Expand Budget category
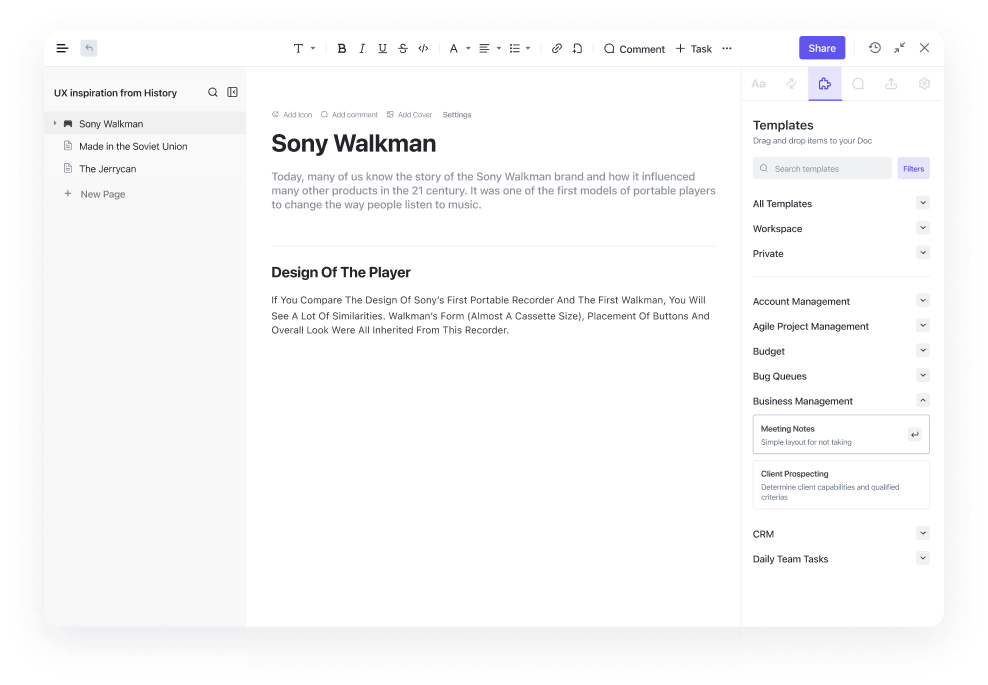The width and height of the screenshot is (988, 685). 923,350
